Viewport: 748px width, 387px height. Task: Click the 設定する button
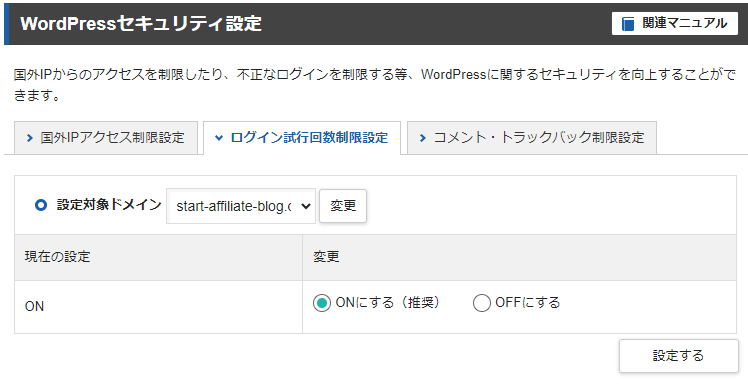678,356
